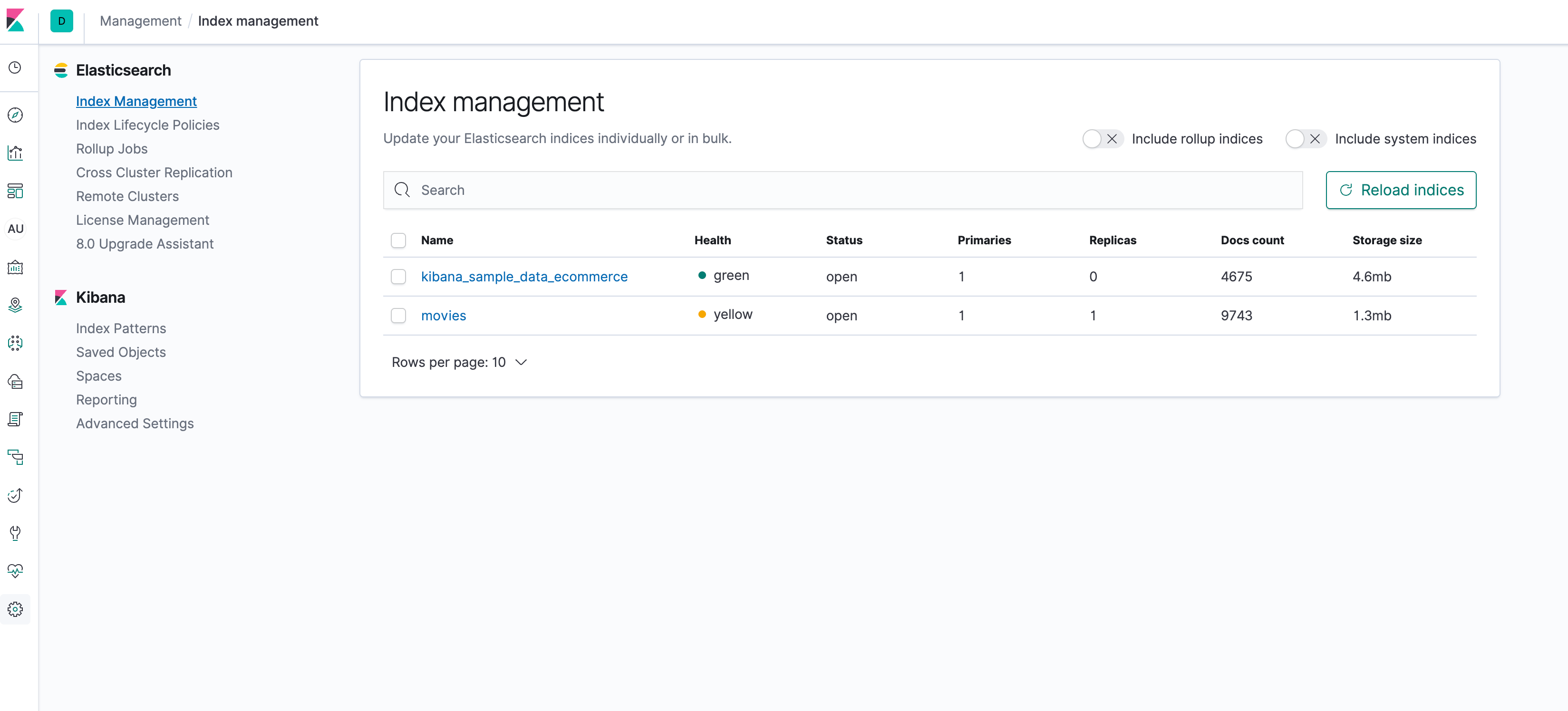
Task: Sort by Status column header
Action: point(844,240)
